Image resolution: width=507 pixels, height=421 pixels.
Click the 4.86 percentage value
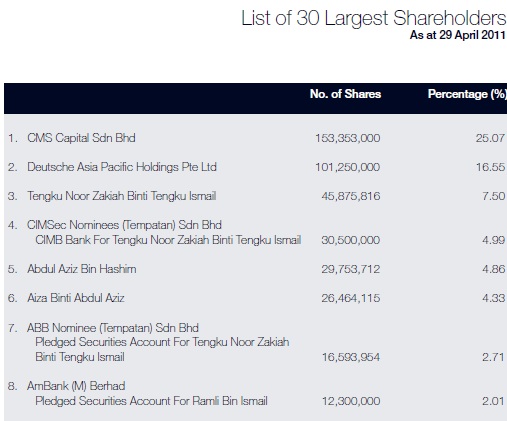pos(494,269)
